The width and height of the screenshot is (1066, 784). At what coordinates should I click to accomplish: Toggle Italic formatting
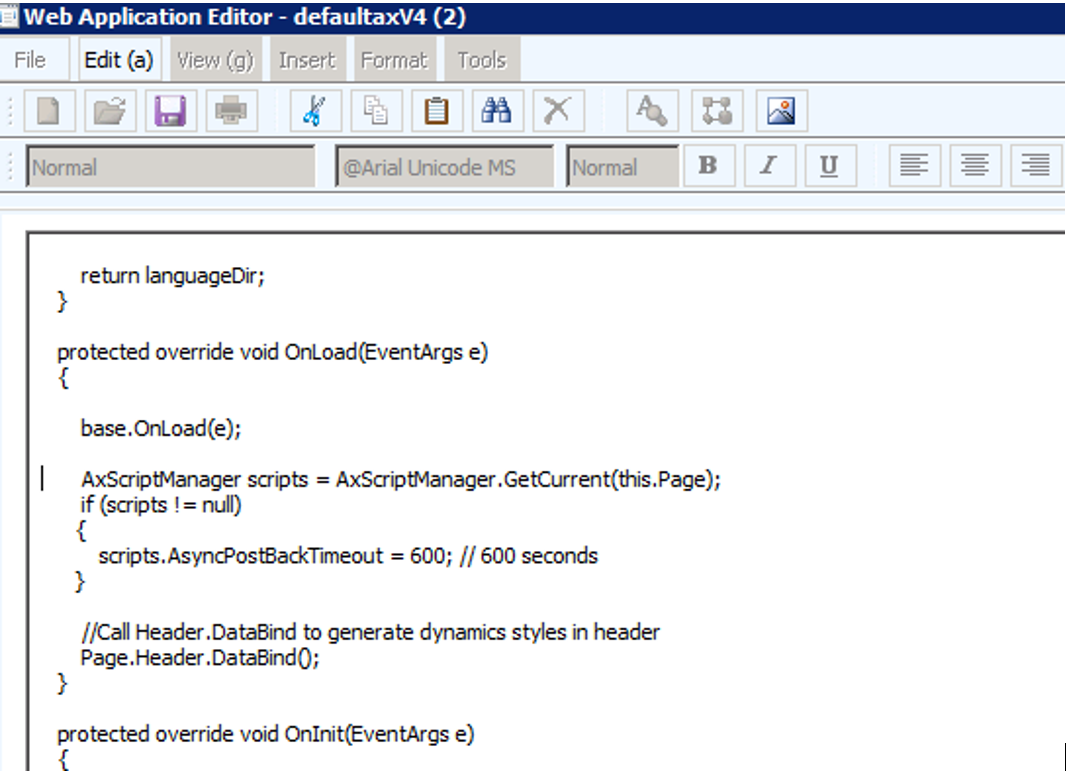[x=768, y=167]
